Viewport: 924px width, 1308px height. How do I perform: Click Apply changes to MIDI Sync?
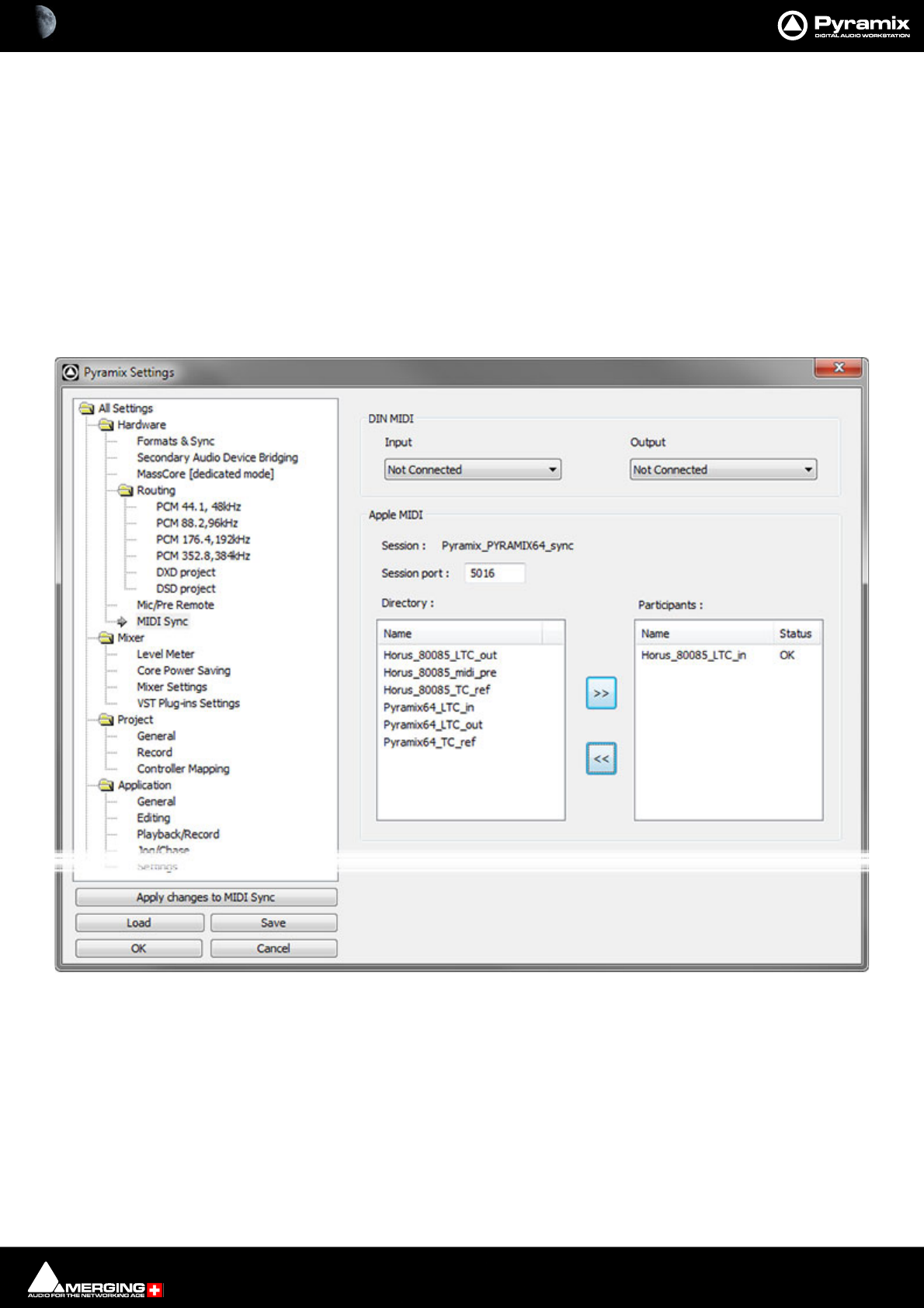[x=206, y=897]
